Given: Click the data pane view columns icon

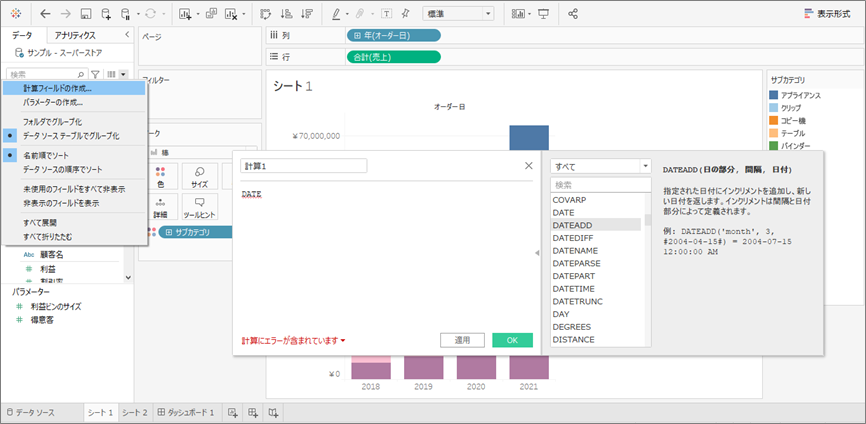Looking at the screenshot, I should (111, 73).
